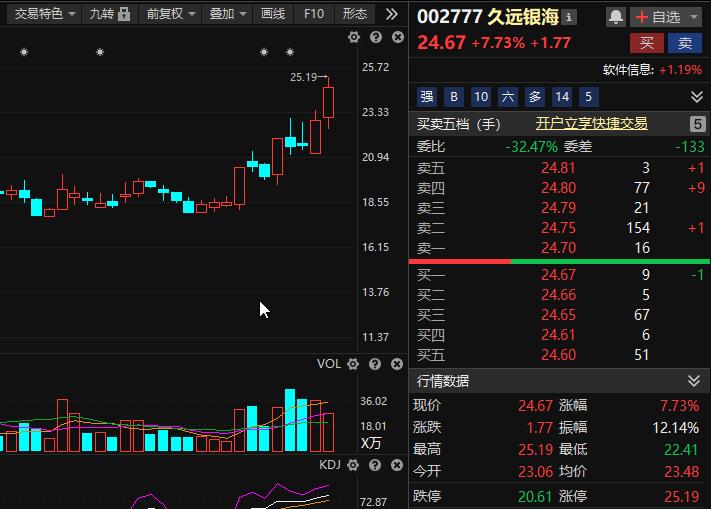711x509 pixels.
Task: Click the 强 tag badge
Action: (x=427, y=97)
